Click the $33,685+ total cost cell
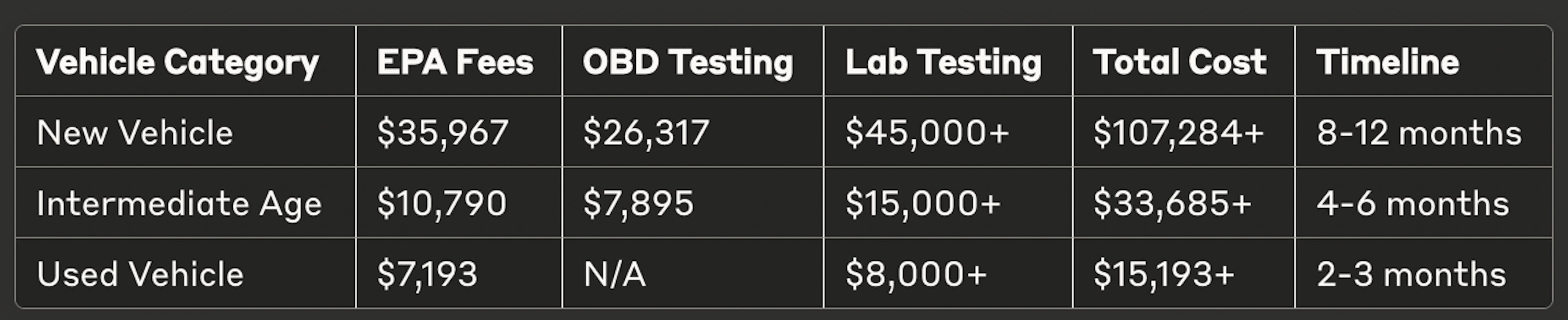 1172,203
